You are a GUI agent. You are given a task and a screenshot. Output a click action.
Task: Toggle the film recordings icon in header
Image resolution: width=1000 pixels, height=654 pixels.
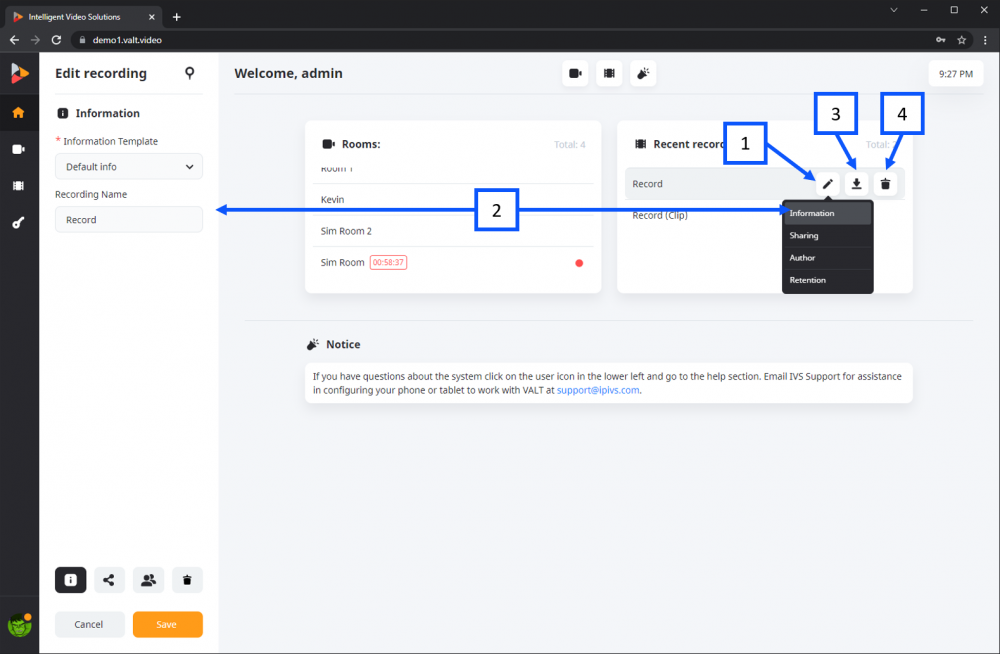click(x=609, y=73)
